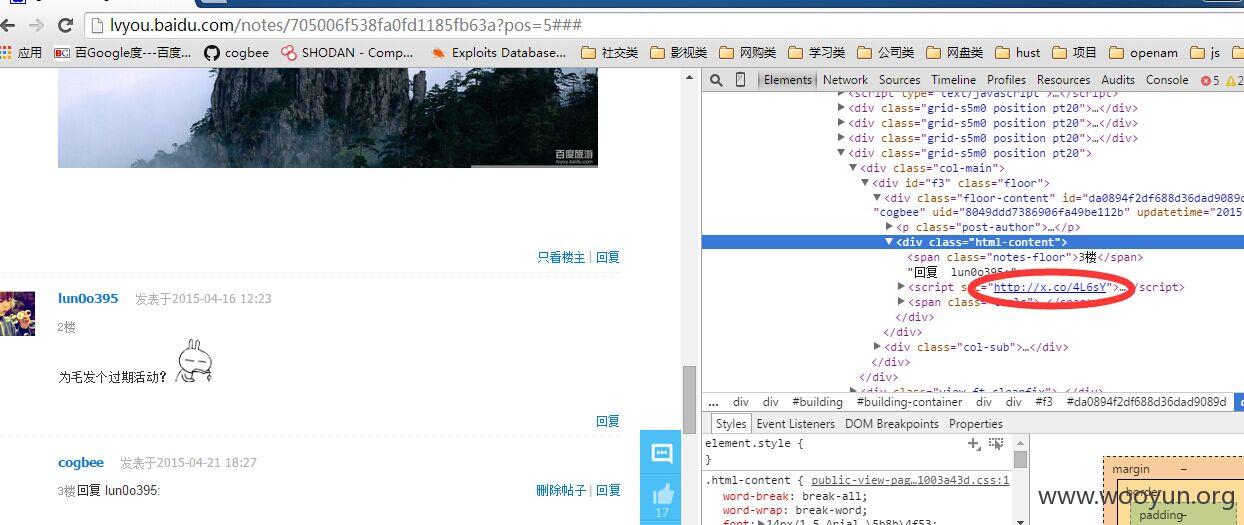The image size is (1244, 525).
Task: Expand the script src node
Action: tap(901, 287)
